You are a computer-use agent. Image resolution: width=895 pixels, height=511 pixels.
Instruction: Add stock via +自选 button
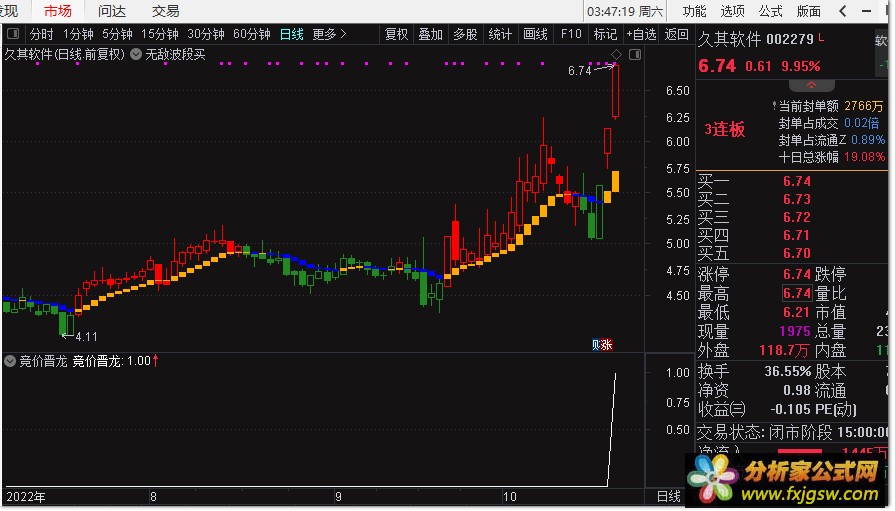click(642, 34)
